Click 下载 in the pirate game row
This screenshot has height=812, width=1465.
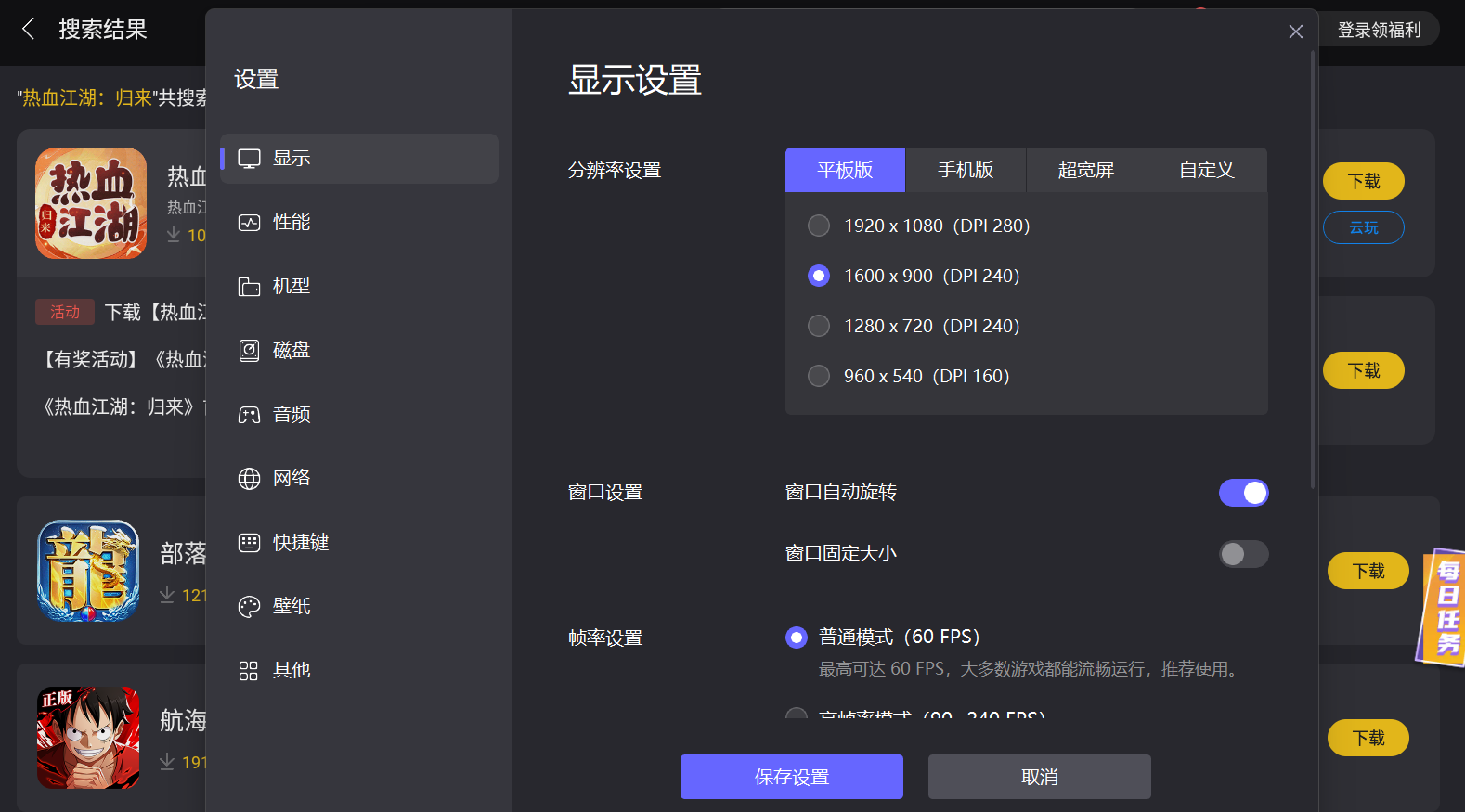[x=1368, y=738]
